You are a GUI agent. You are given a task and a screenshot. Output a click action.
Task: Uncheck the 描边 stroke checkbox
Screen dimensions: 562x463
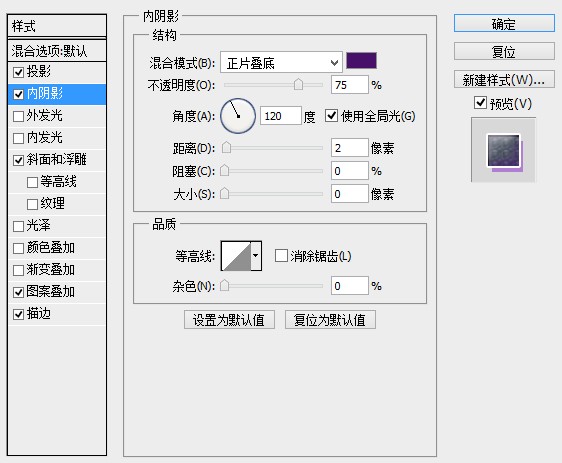tap(18, 315)
